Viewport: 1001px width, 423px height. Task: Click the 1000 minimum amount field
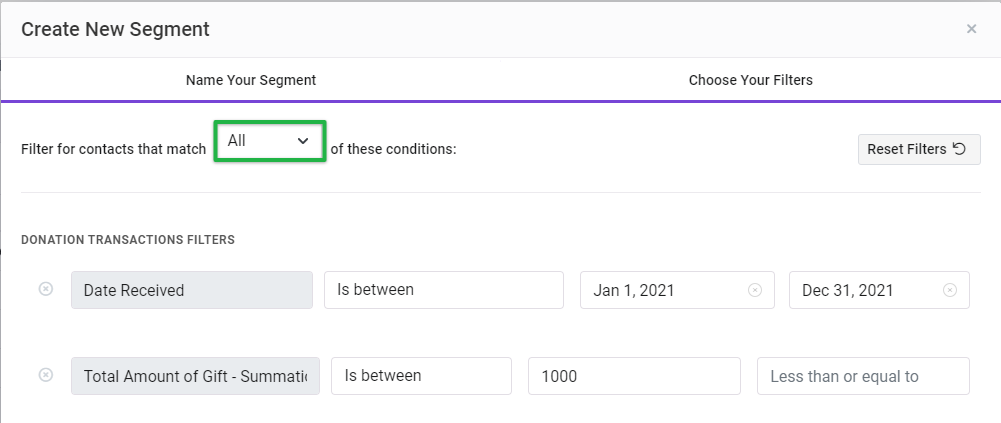[634, 376]
